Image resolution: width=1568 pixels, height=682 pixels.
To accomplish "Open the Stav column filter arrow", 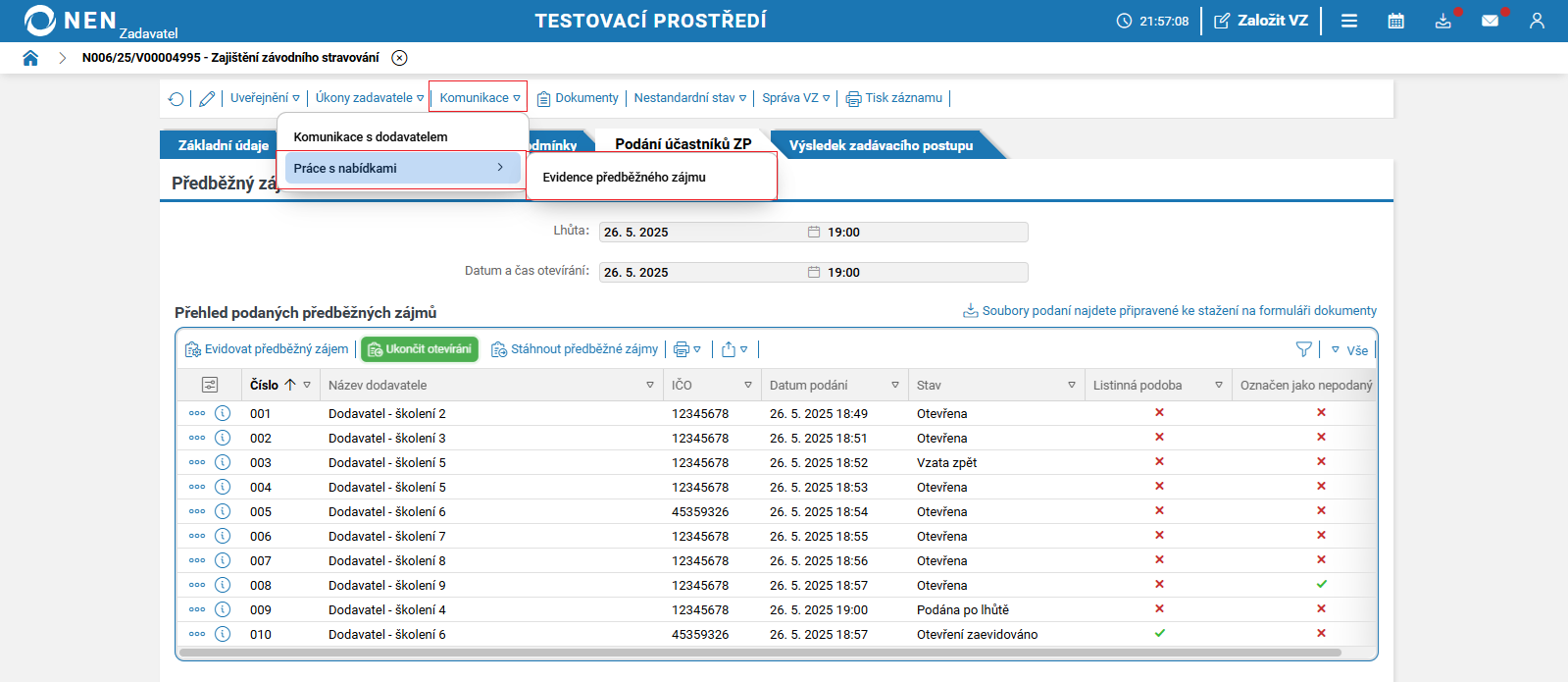I will pyautogui.click(x=1072, y=386).
